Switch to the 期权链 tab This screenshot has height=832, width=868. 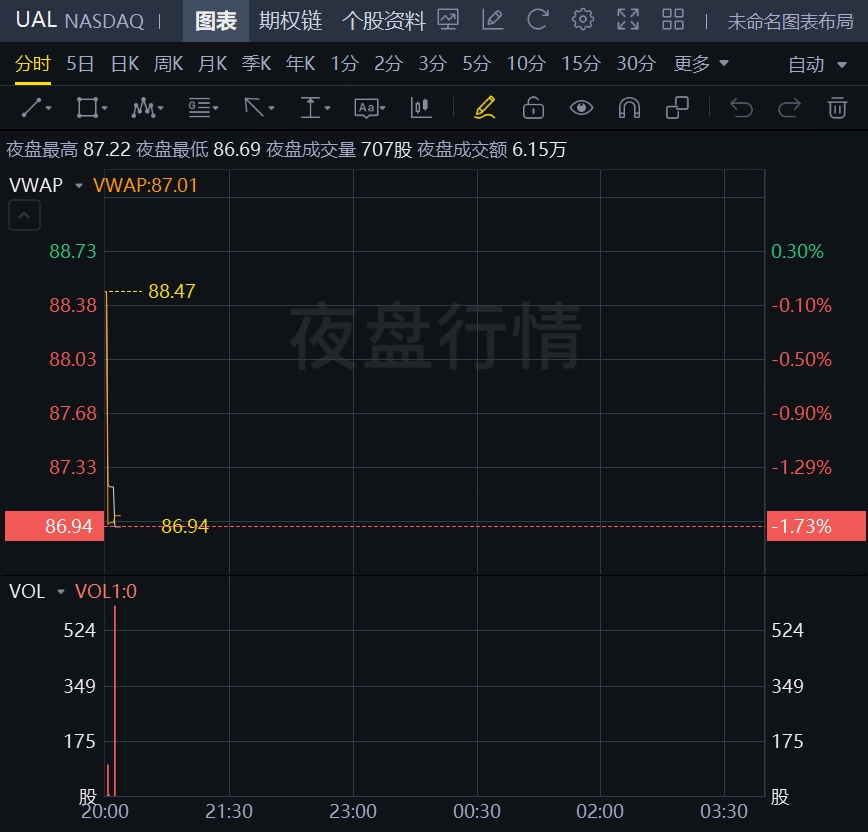(290, 20)
